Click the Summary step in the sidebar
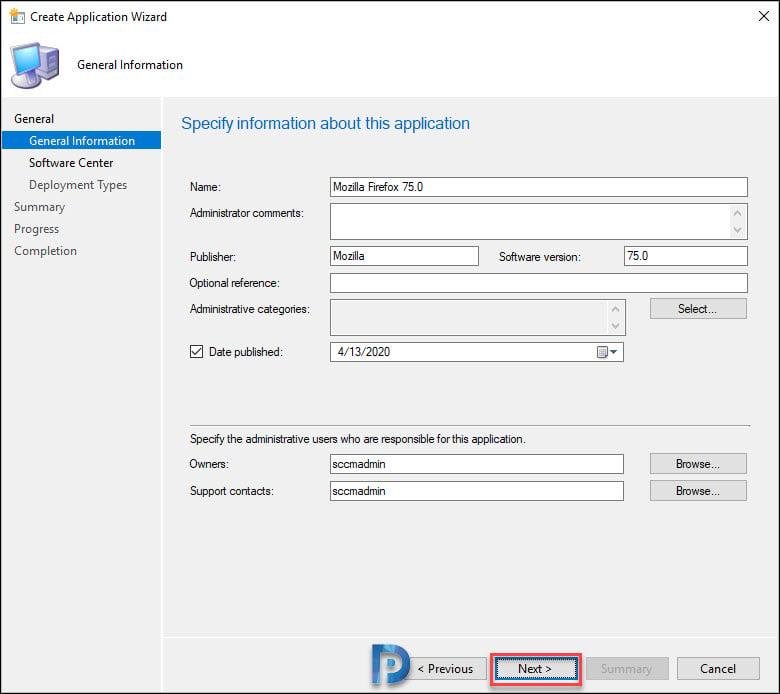780x694 pixels. (39, 207)
